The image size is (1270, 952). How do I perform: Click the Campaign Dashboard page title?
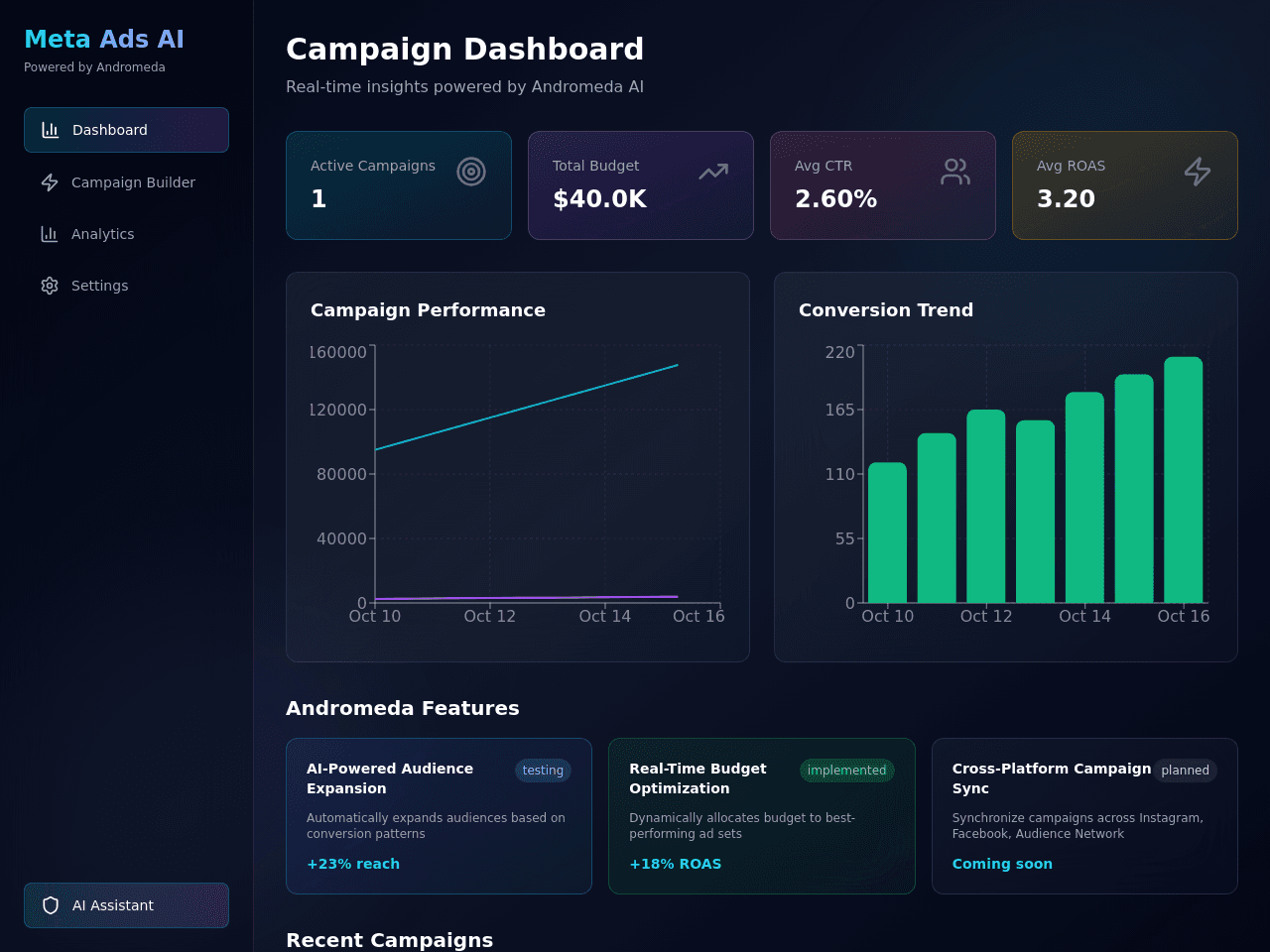point(465,49)
